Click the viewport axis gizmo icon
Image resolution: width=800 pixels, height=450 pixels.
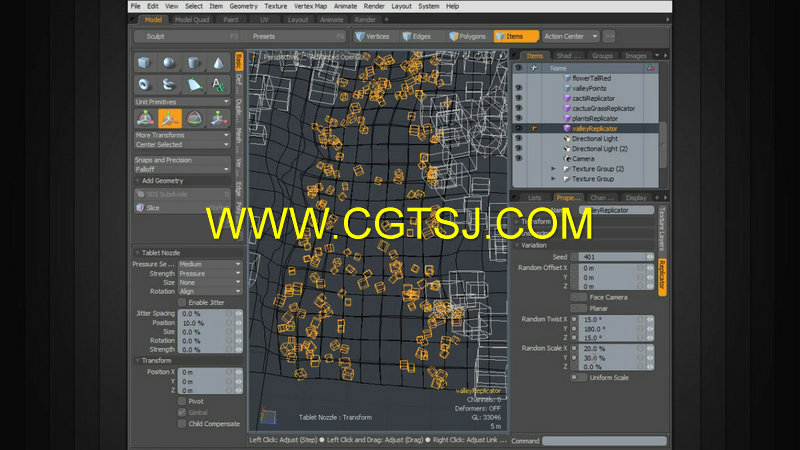tap(268, 415)
